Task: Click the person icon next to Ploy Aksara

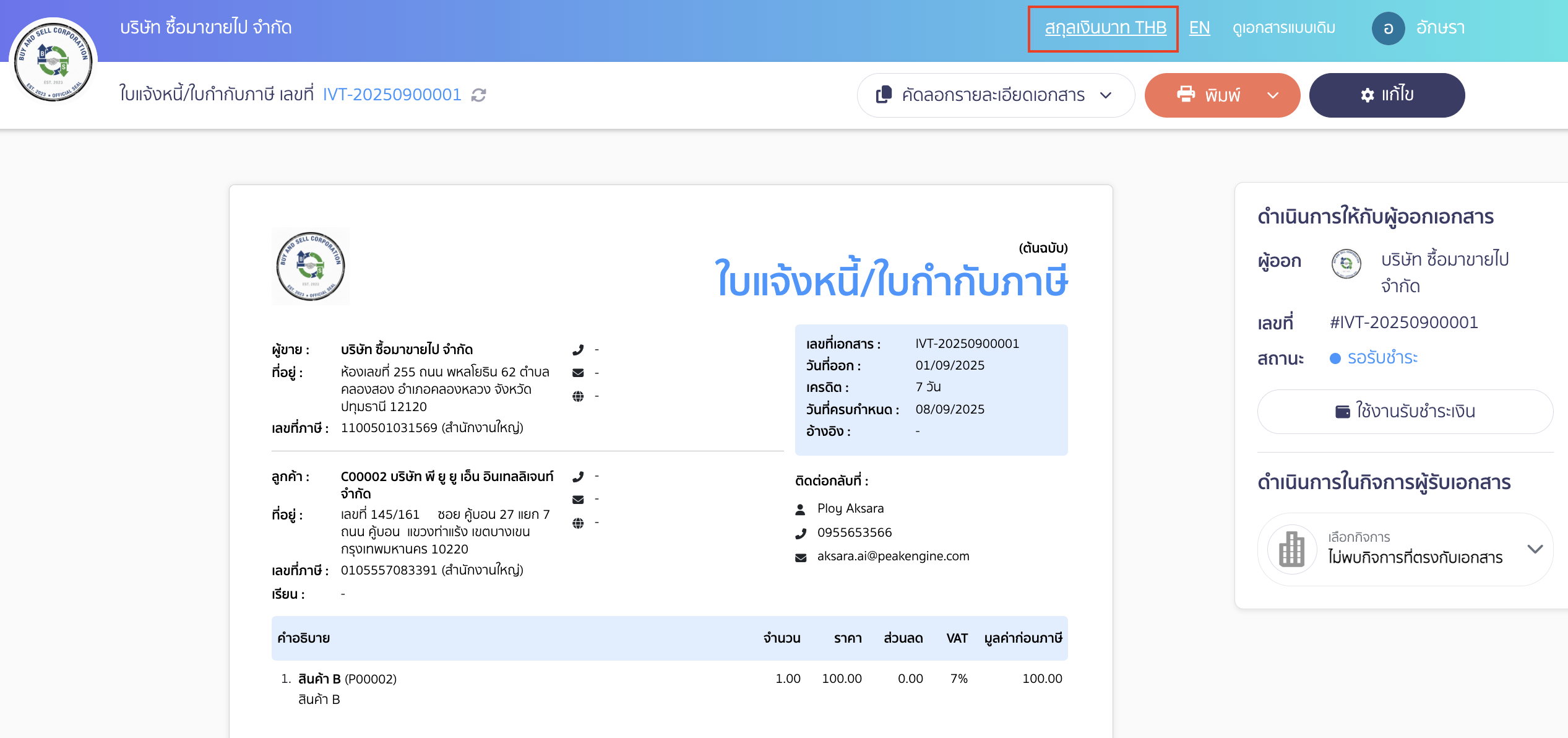Action: tap(801, 508)
